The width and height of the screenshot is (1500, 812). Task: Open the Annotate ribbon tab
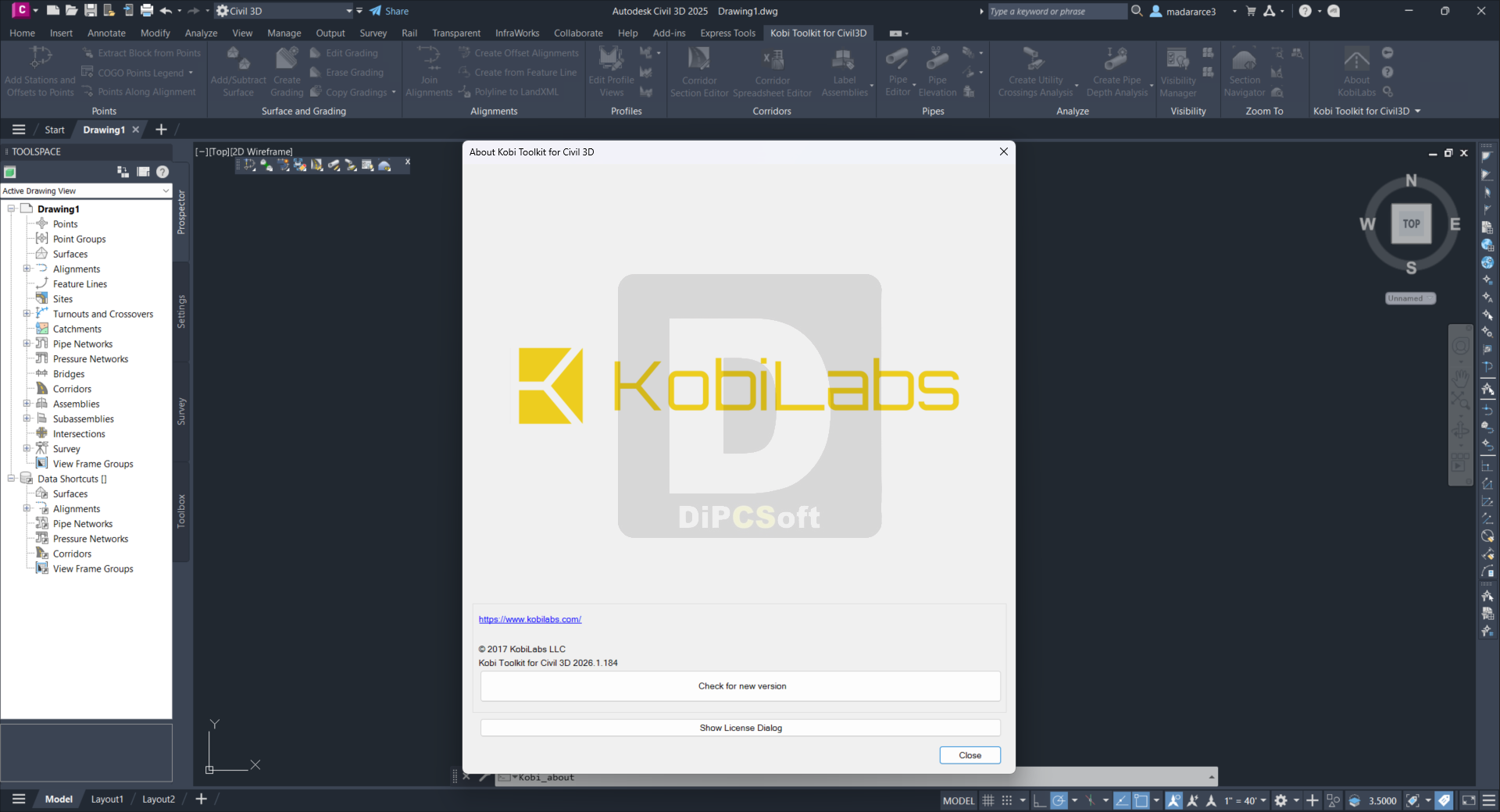(106, 33)
